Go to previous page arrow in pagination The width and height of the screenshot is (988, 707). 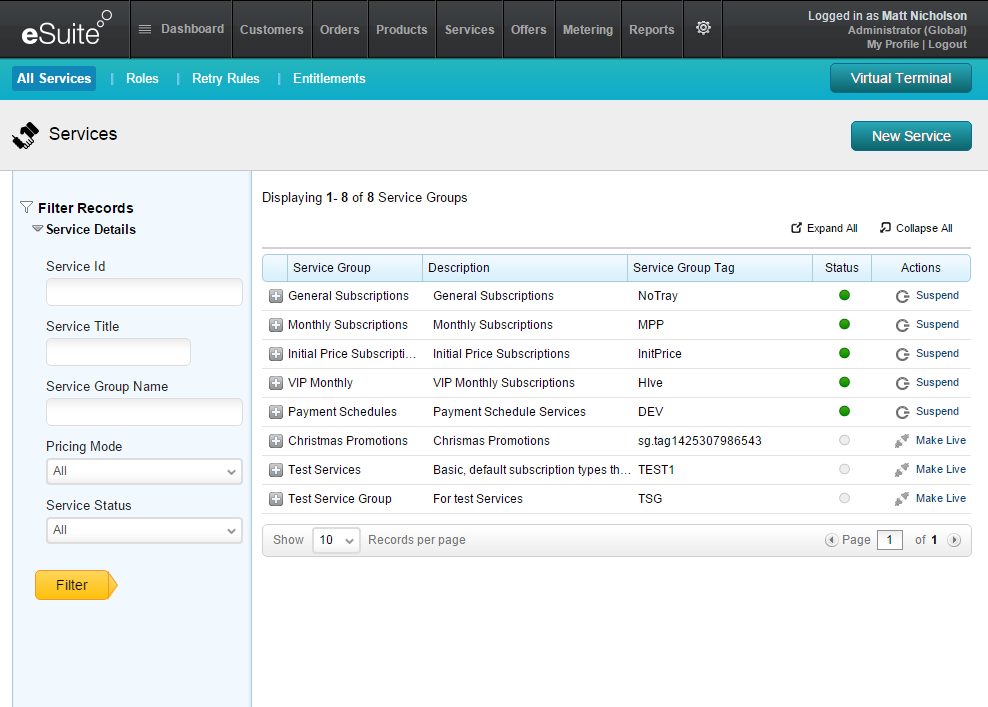tap(831, 540)
